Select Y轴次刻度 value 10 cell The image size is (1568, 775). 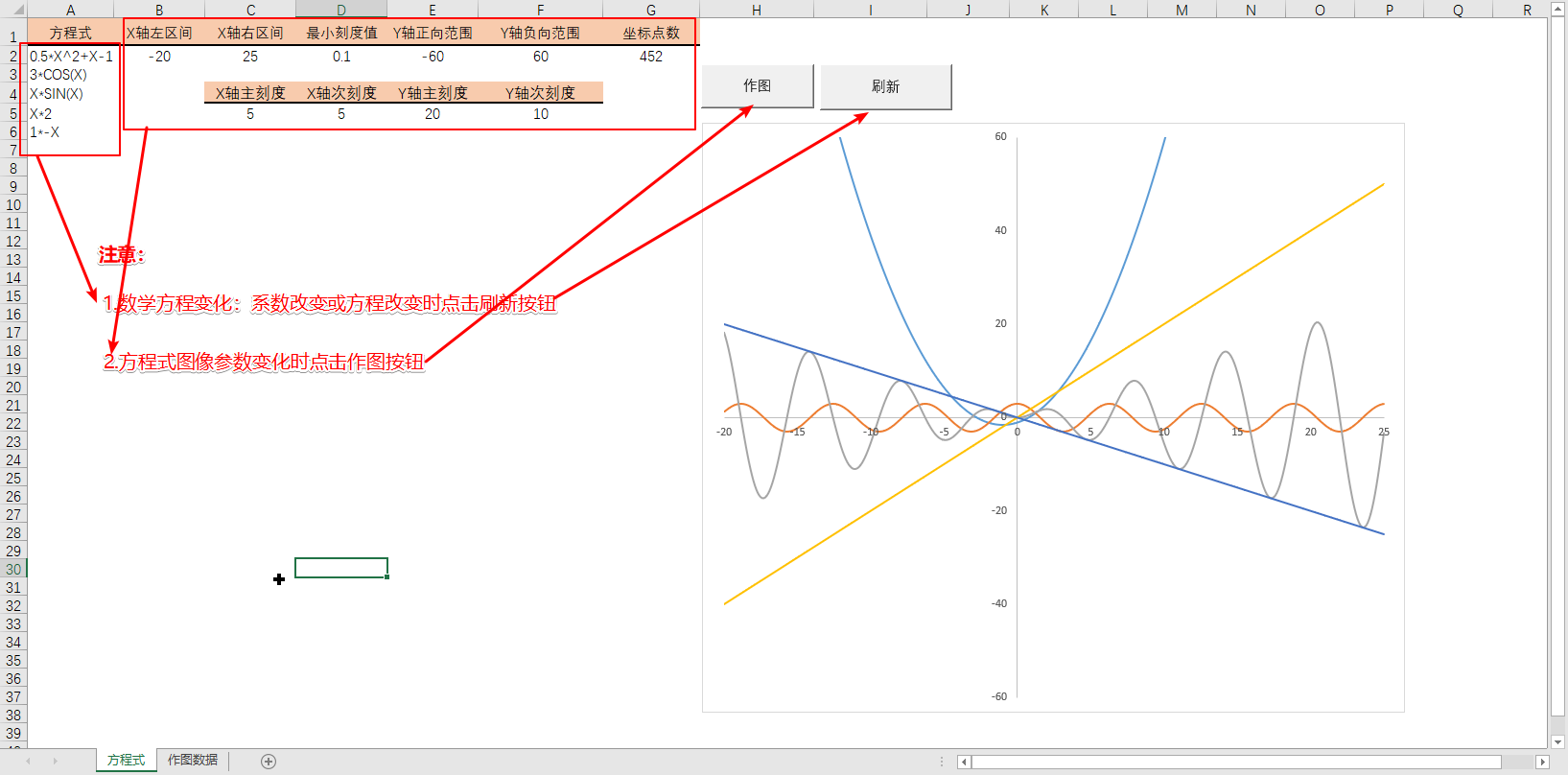541,114
